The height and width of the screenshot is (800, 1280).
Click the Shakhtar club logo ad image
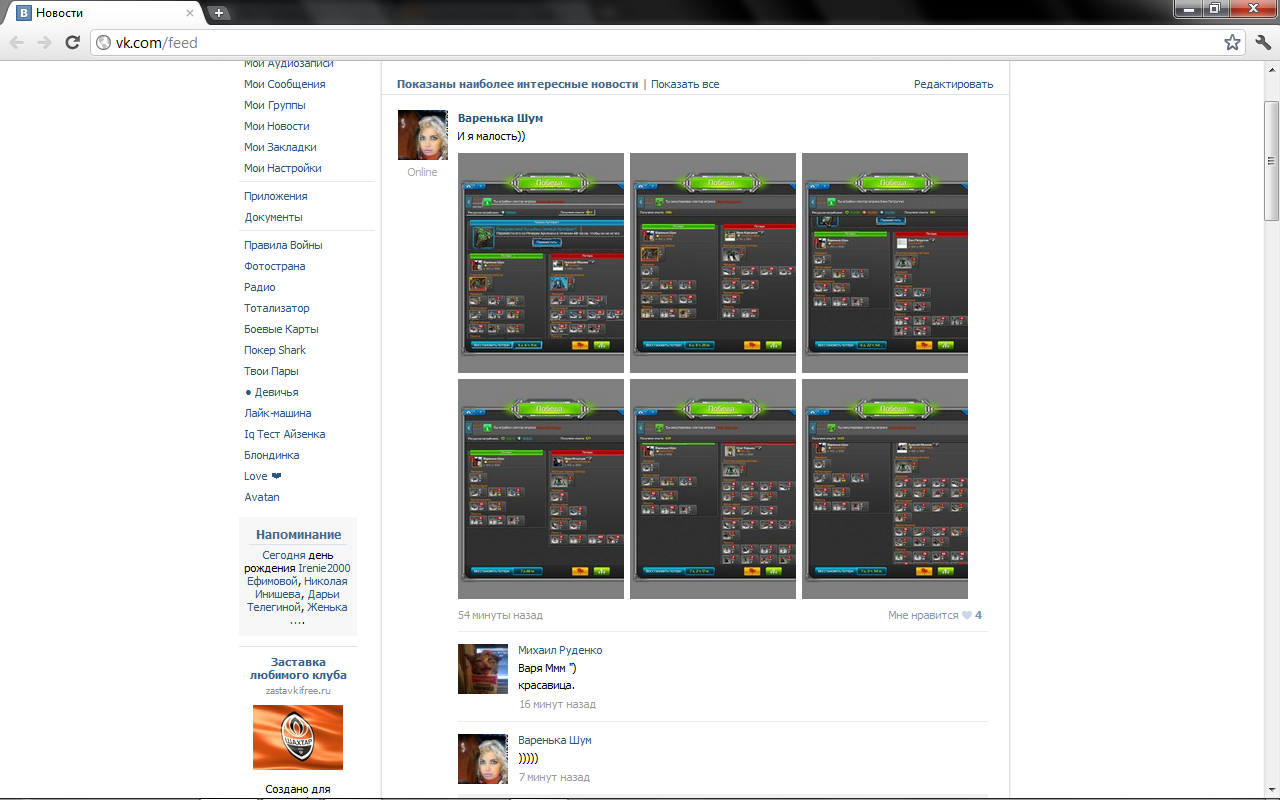tap(298, 737)
